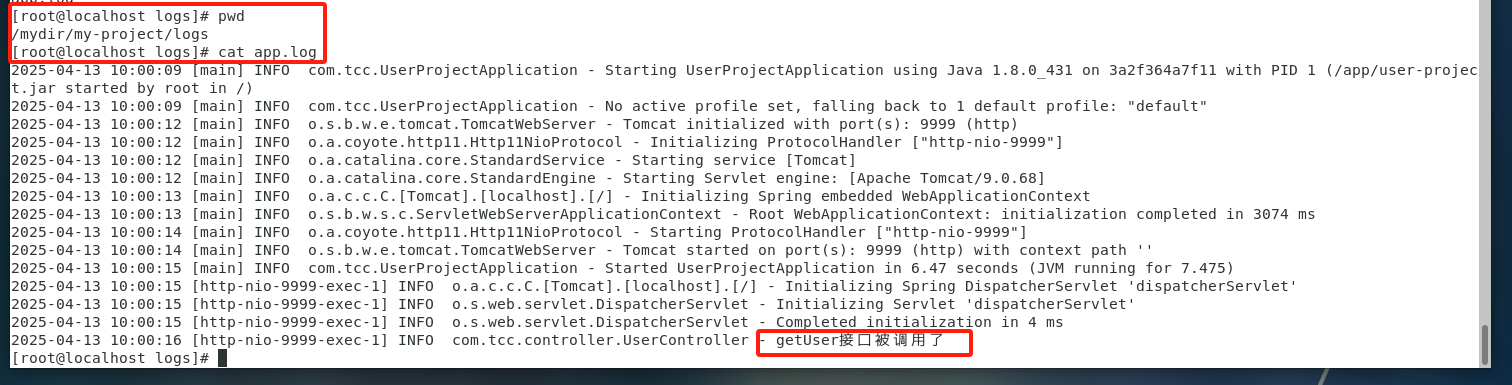Click the No active profile set log line
This screenshot has width=1512, height=385.
[609, 106]
